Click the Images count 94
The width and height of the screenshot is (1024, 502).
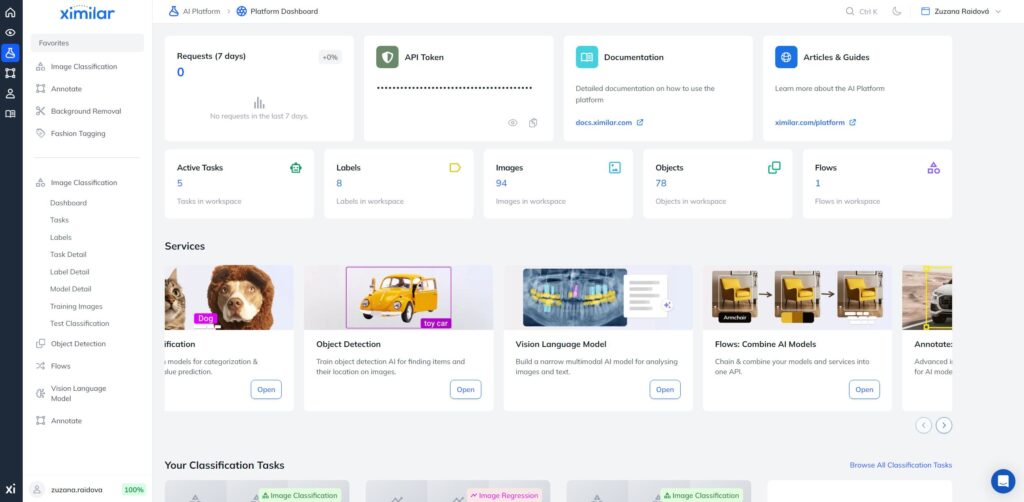click(502, 183)
